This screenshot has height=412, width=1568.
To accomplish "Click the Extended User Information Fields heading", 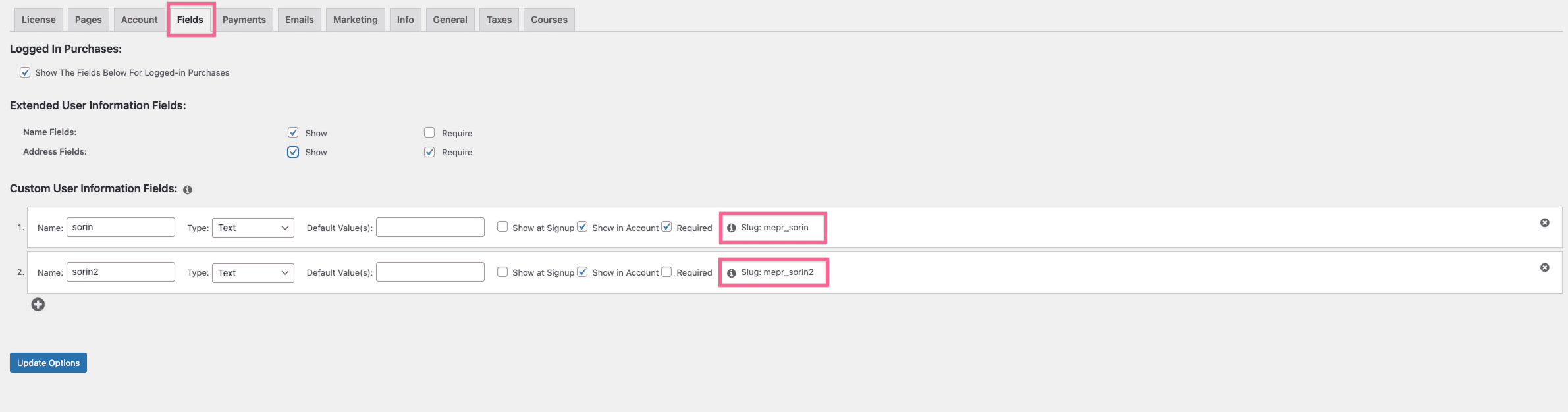I will [x=98, y=105].
